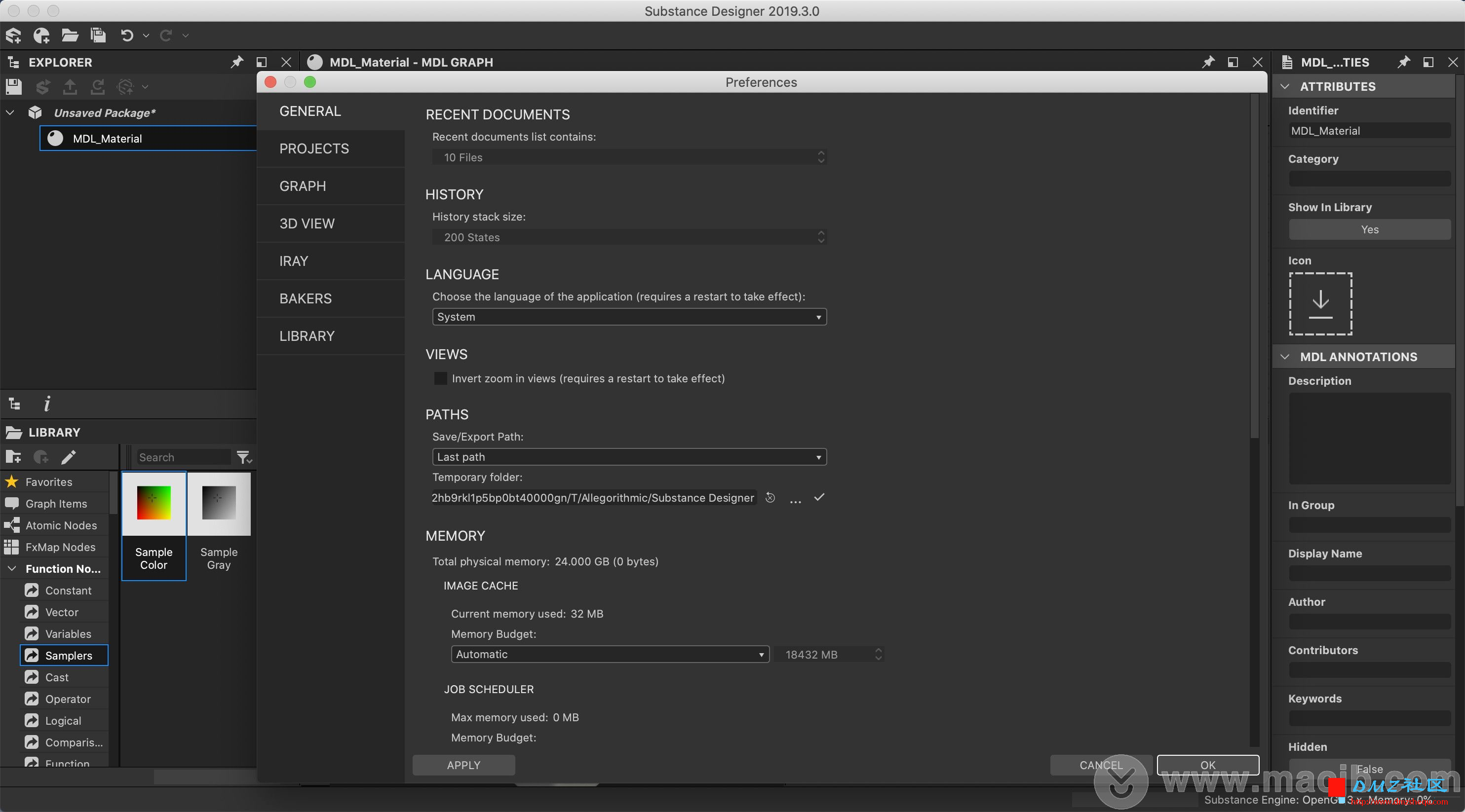Click the Identifier field MDL_Material
Viewport: 1465px width, 812px height.
[1369, 131]
